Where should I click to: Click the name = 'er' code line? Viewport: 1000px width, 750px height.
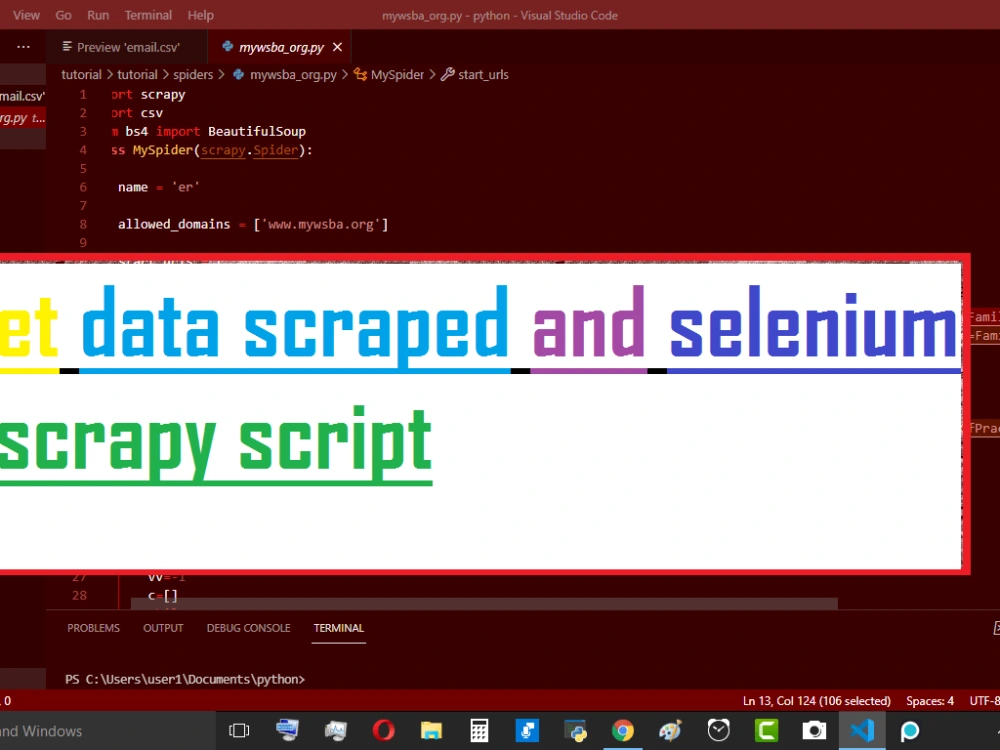(158, 187)
